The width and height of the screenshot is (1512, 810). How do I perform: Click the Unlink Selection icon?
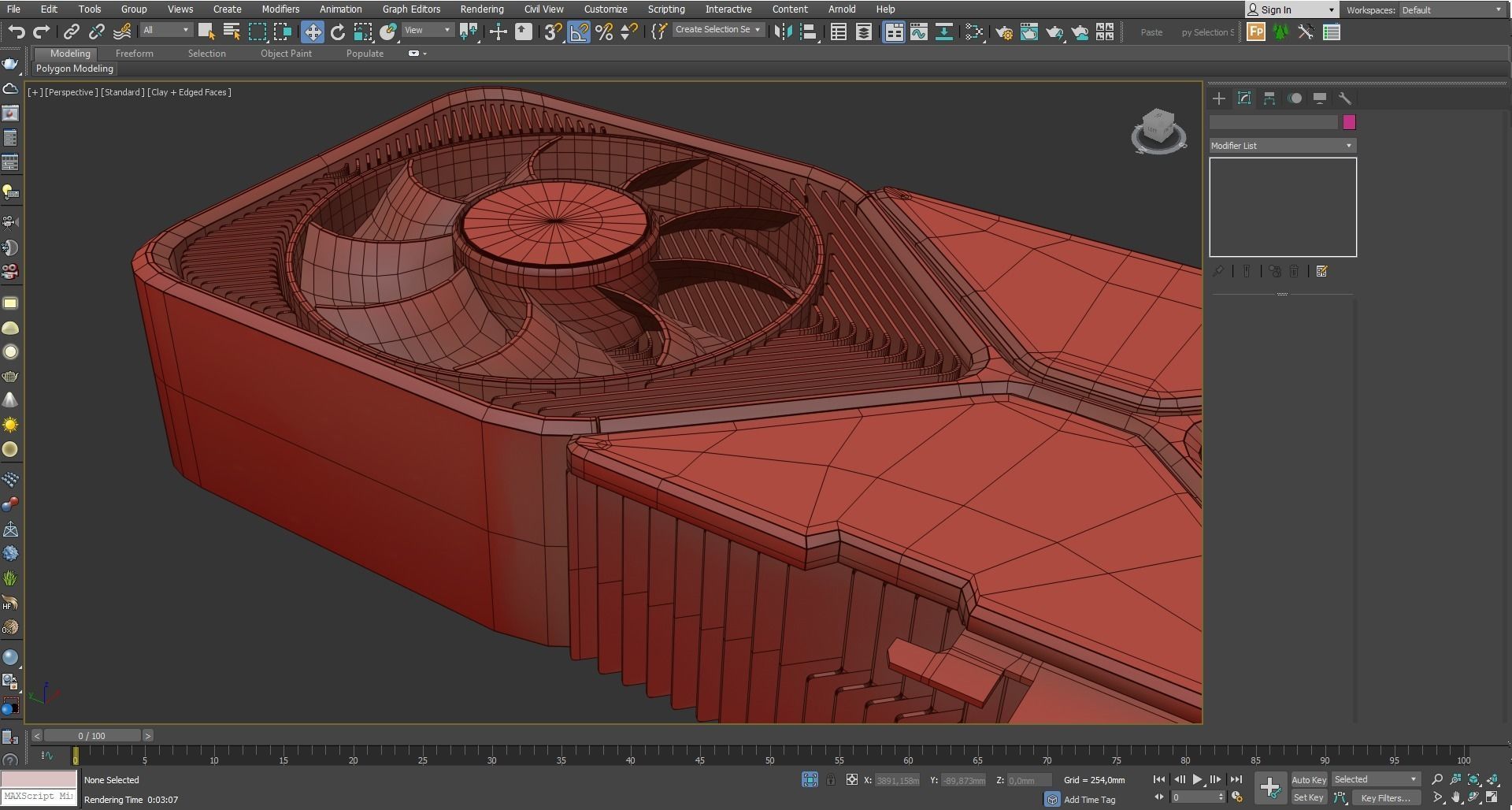[97, 32]
